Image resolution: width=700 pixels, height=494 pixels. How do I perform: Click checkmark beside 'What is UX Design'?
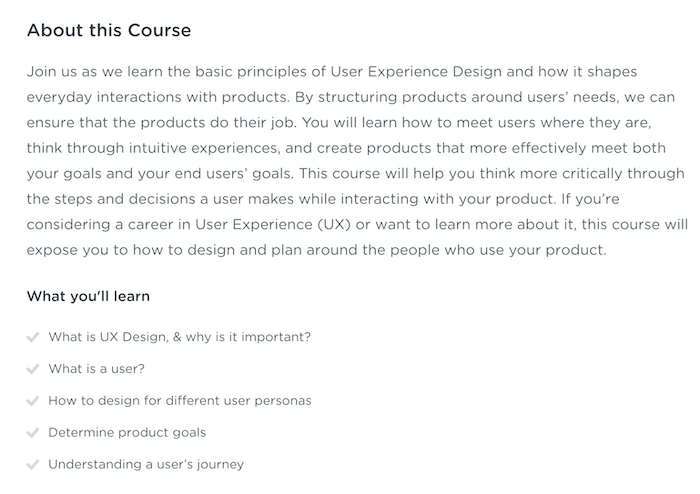click(33, 337)
